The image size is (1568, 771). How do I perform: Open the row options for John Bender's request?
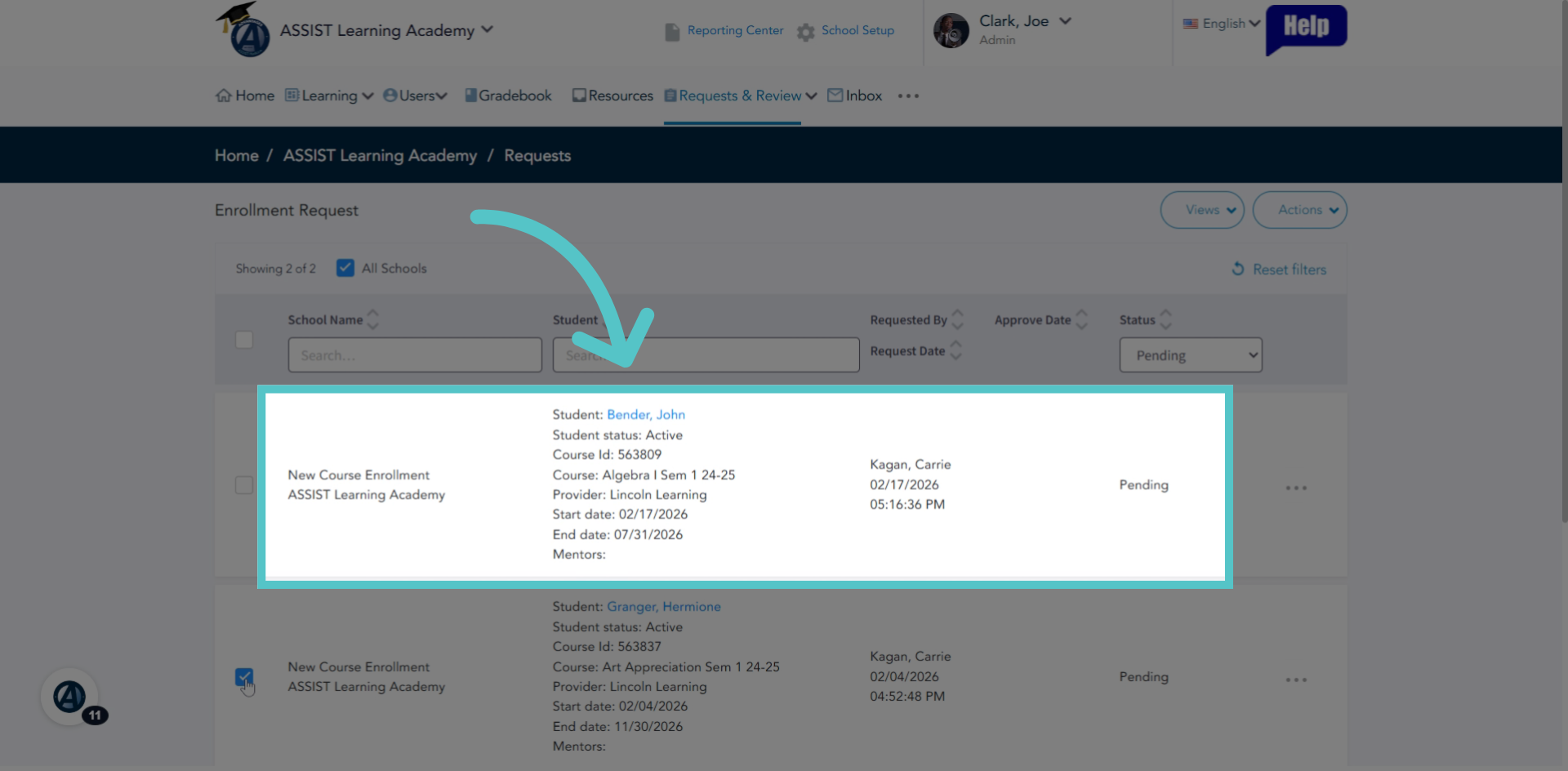point(1296,488)
